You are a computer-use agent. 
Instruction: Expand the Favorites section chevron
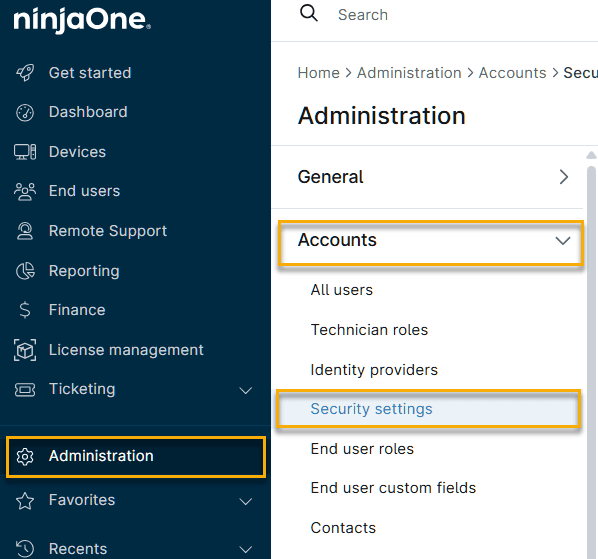point(246,501)
